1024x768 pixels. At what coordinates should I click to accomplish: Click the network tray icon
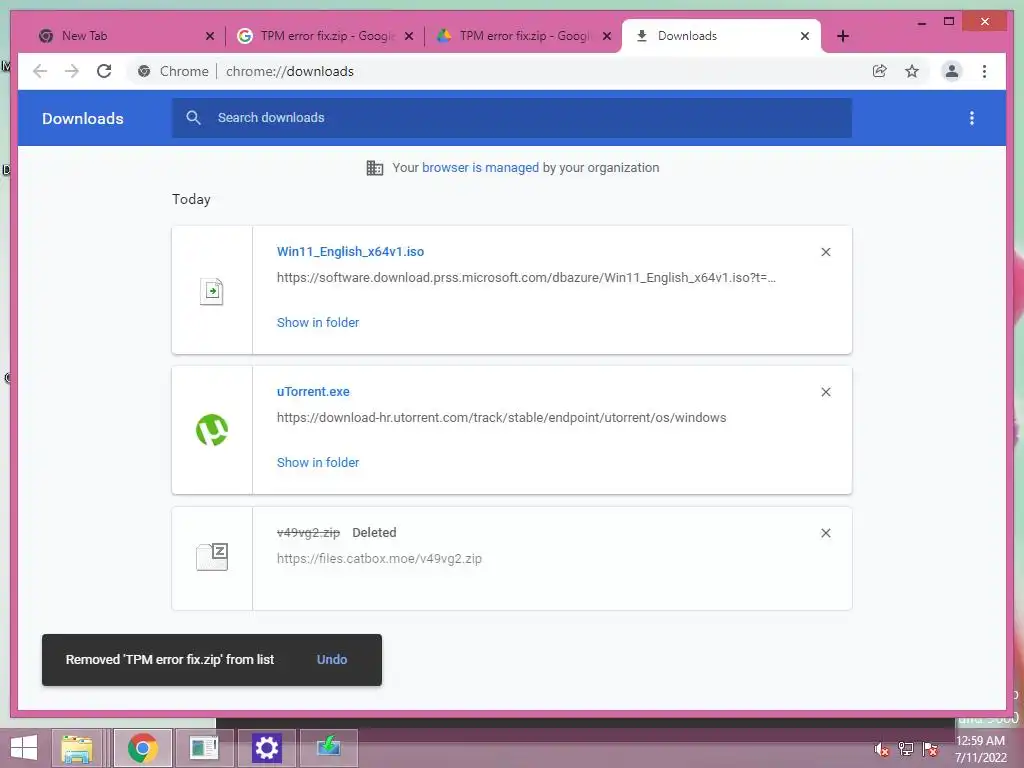pyautogui.click(x=906, y=749)
